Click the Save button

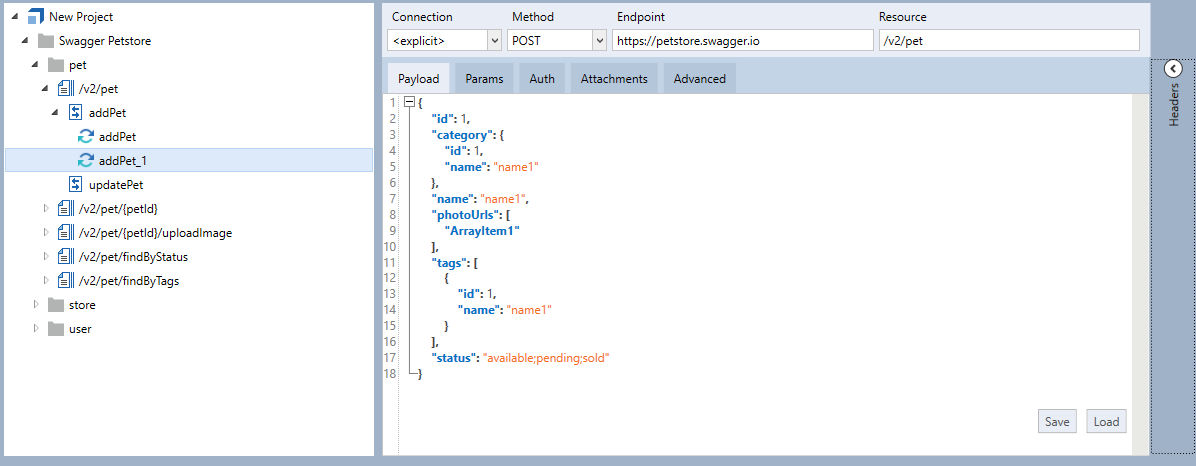tap(1057, 421)
